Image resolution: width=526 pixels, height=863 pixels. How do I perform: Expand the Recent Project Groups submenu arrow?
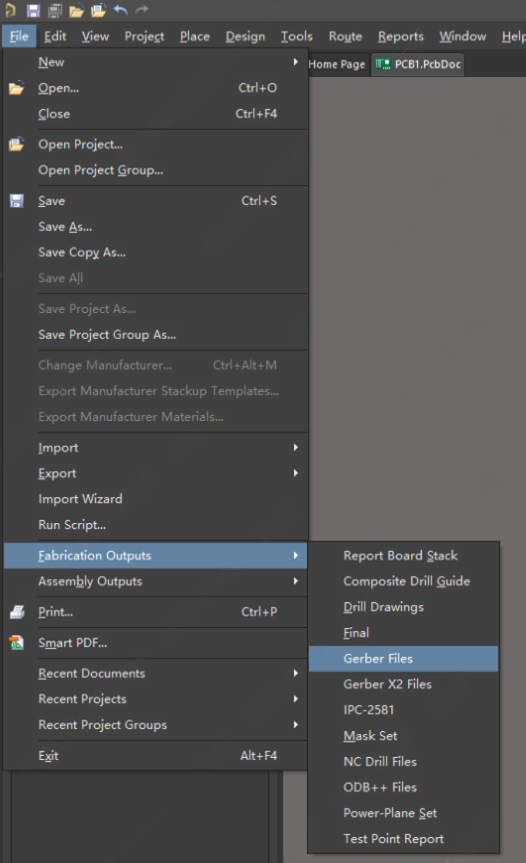coord(296,724)
